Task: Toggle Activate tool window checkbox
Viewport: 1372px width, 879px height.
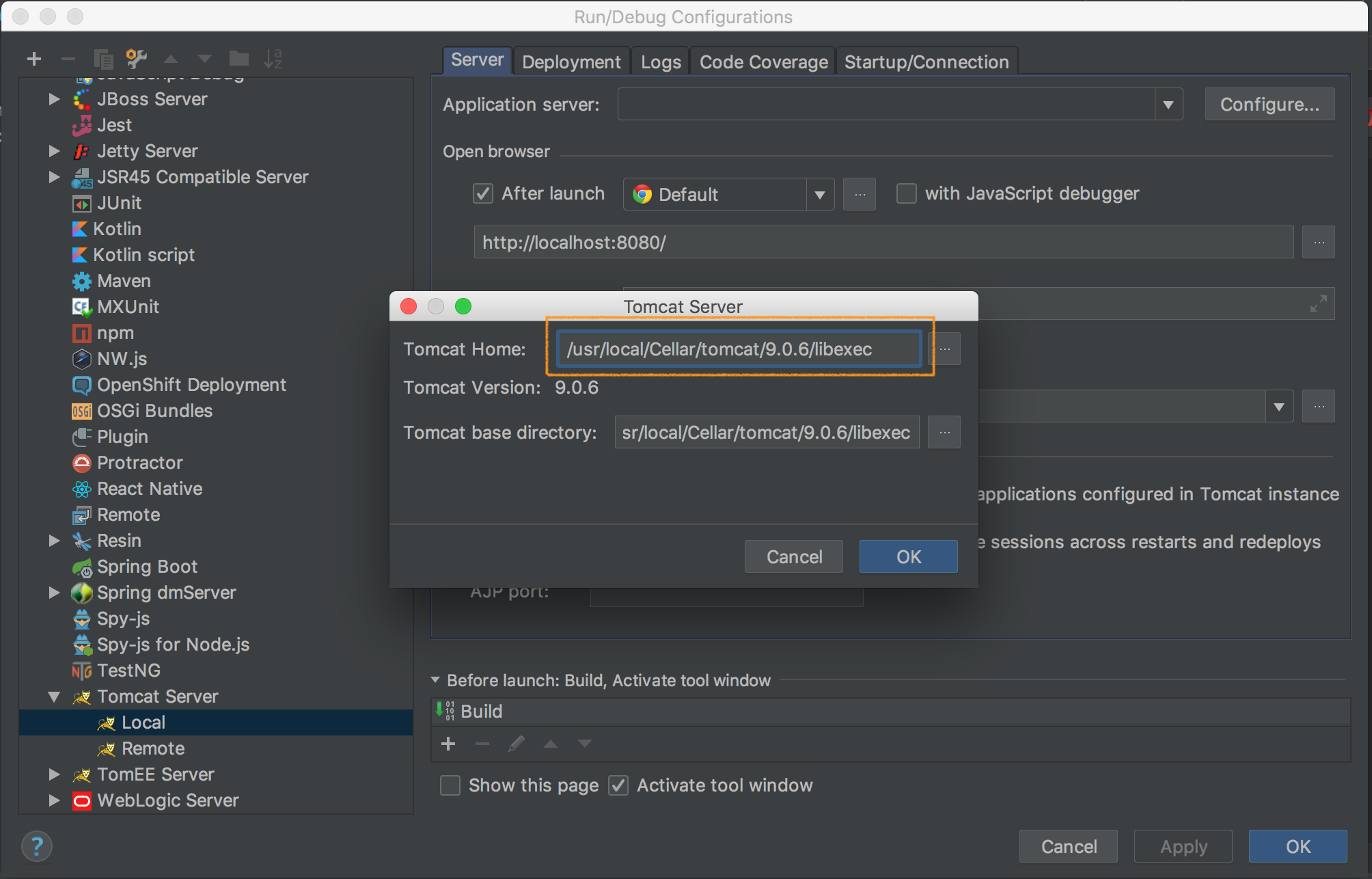Action: pos(618,785)
